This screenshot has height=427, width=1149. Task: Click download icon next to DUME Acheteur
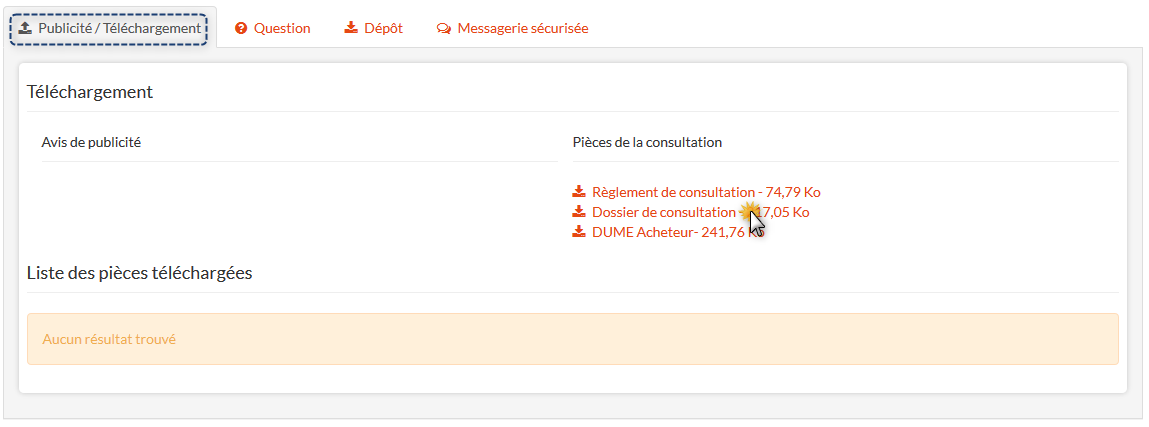(x=579, y=232)
